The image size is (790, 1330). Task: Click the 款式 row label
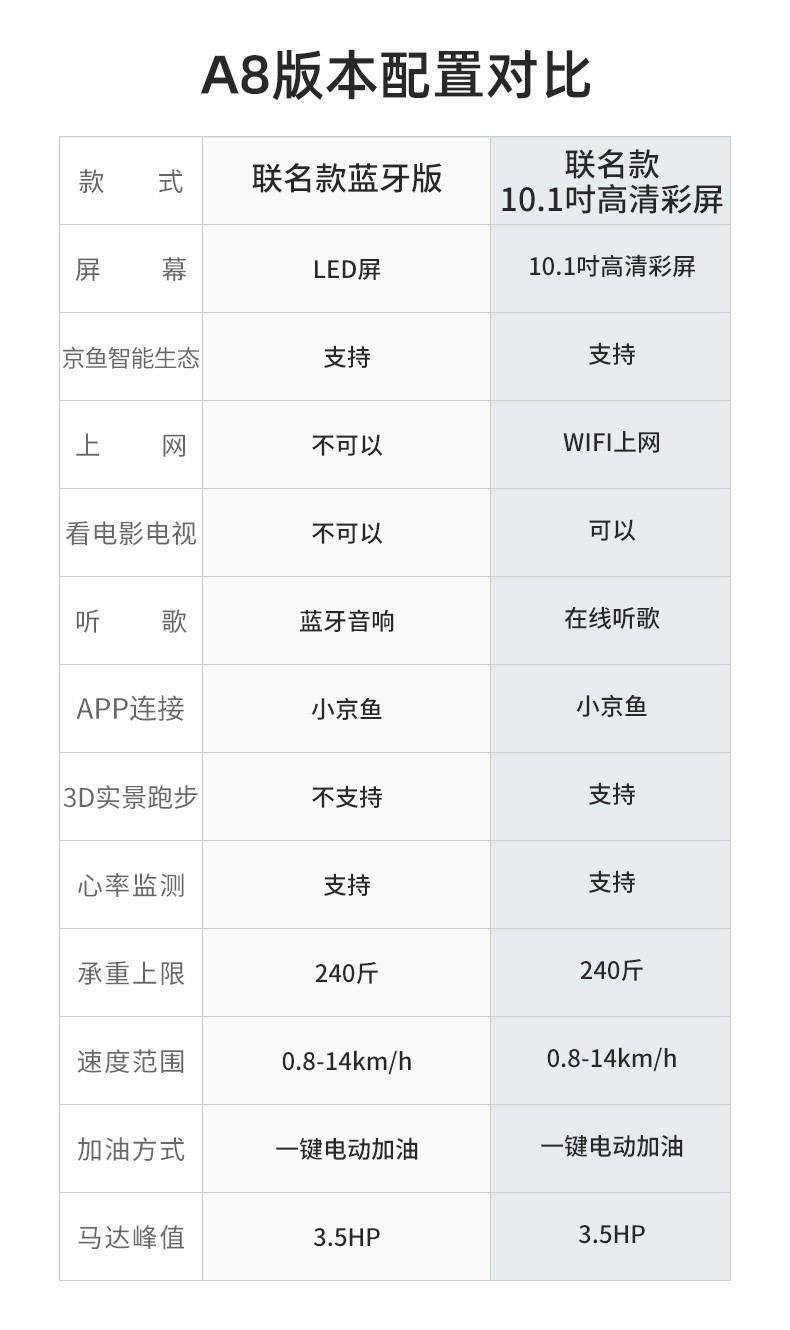131,182
